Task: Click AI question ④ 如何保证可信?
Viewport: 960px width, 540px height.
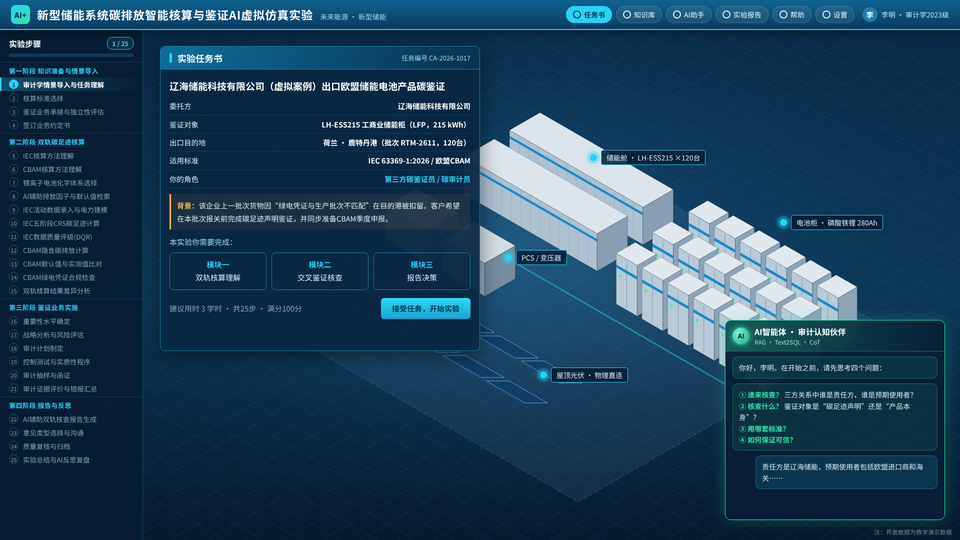Action: [767, 440]
